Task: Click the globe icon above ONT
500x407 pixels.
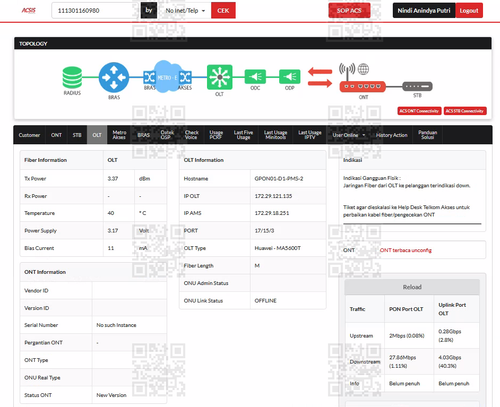Action: (363, 69)
